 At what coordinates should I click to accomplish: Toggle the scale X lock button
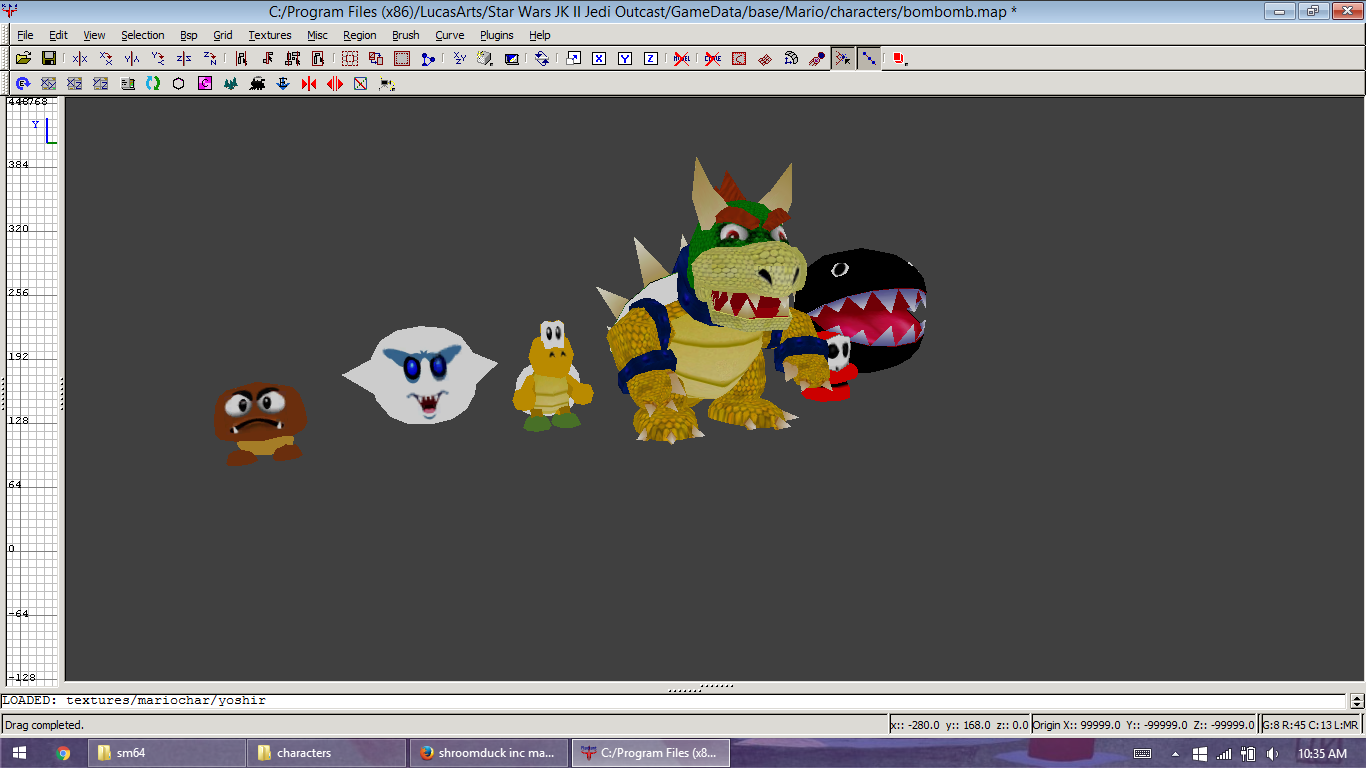pos(599,59)
